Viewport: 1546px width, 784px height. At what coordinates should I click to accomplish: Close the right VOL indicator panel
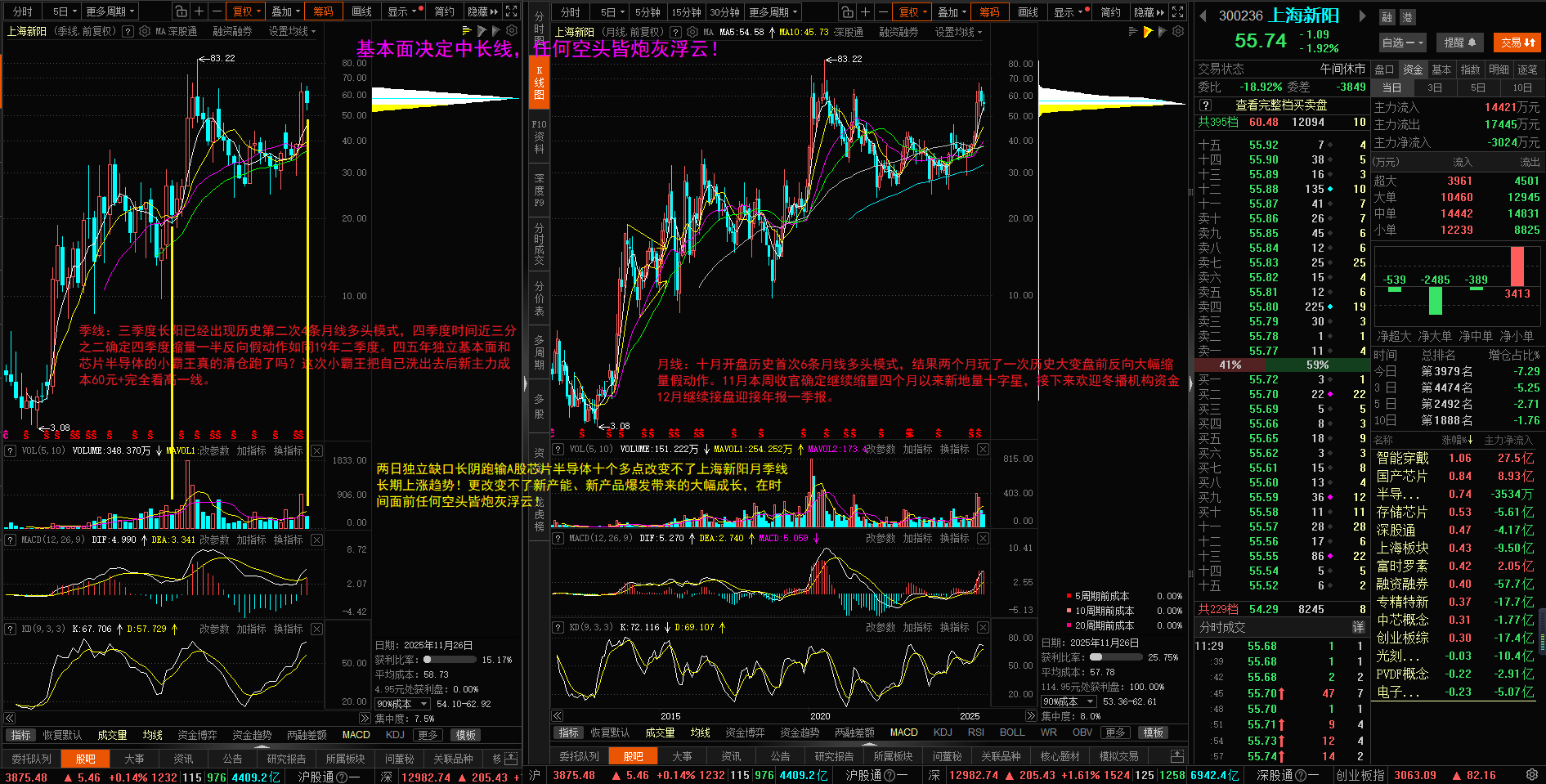[x=984, y=449]
